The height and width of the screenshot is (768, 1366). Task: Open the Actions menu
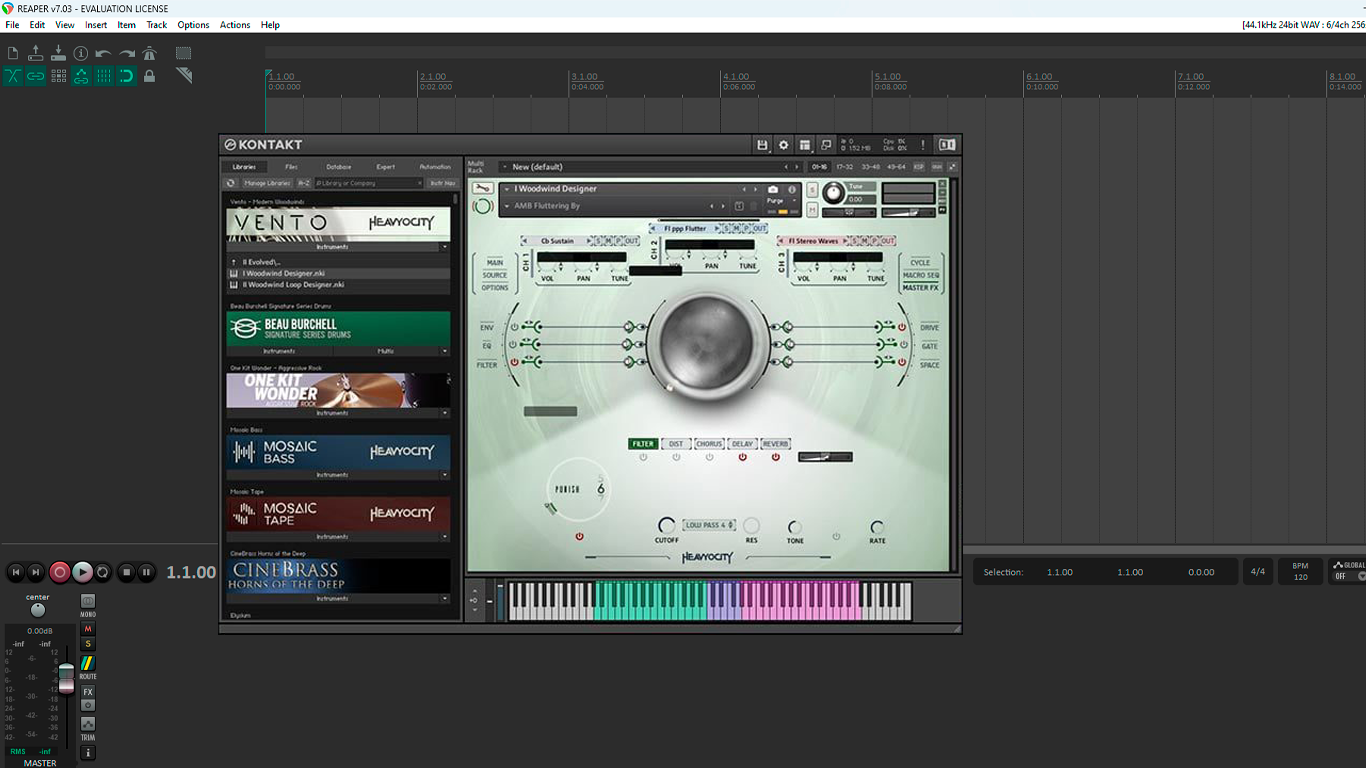235,25
